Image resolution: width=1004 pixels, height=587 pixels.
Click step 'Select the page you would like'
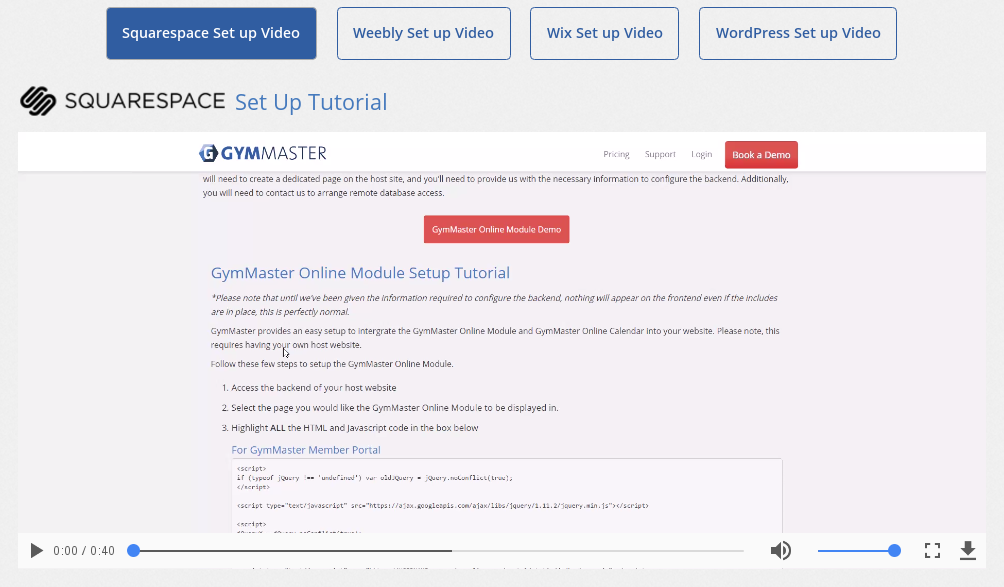394,408
